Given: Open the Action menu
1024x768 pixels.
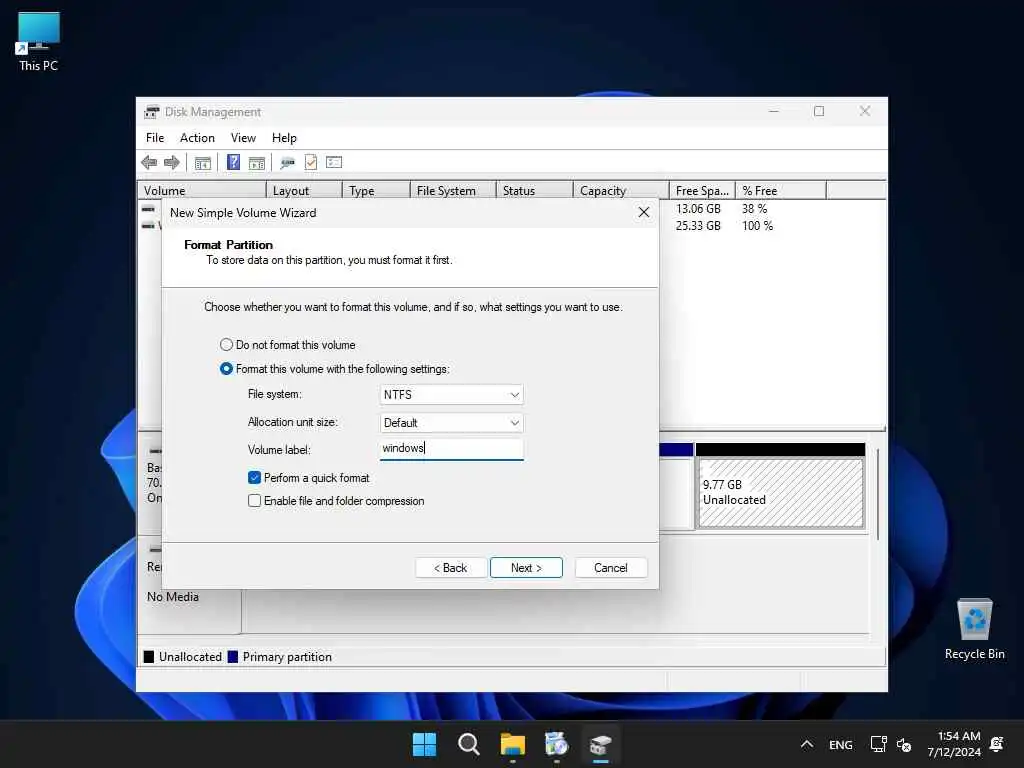Looking at the screenshot, I should (x=197, y=138).
